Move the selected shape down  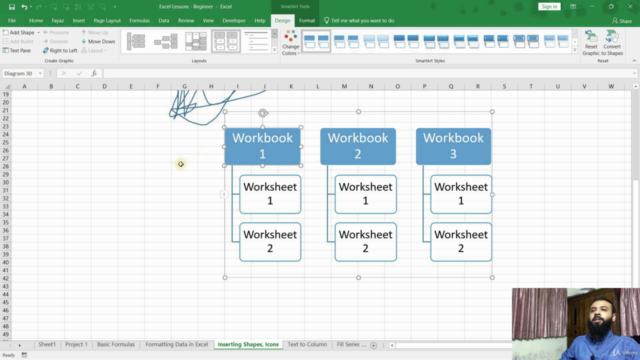tap(98, 41)
